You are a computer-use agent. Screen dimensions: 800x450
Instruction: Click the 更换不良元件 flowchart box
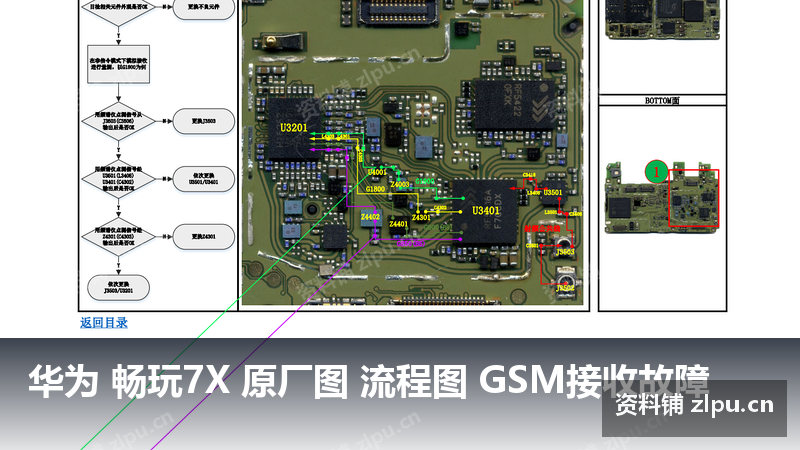tap(204, 8)
